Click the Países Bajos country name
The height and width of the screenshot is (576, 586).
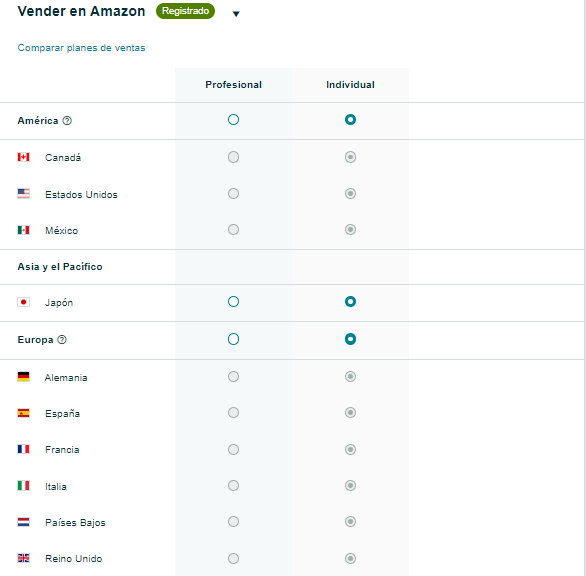click(x=75, y=523)
